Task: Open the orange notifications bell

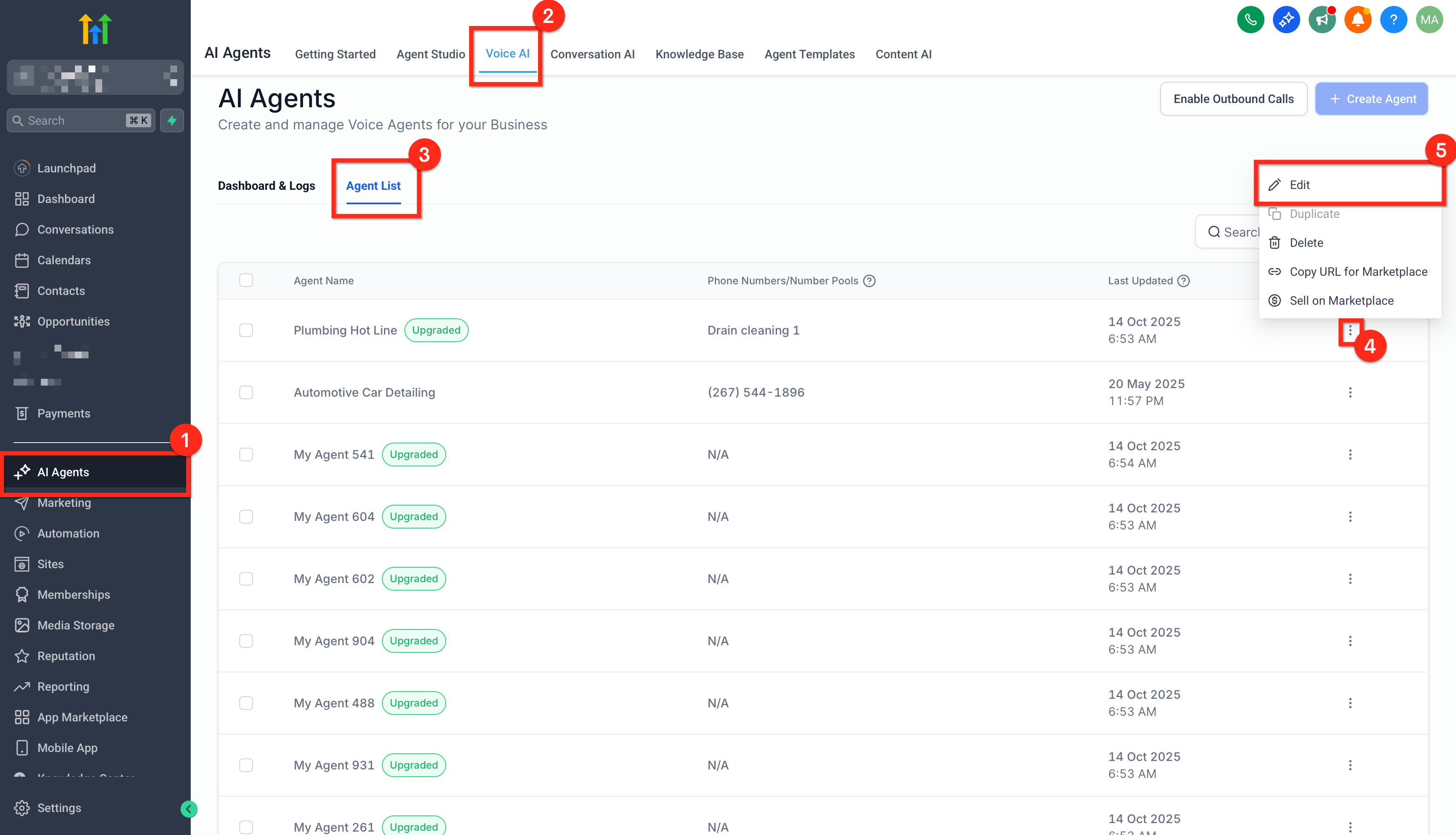Action: (x=1357, y=20)
